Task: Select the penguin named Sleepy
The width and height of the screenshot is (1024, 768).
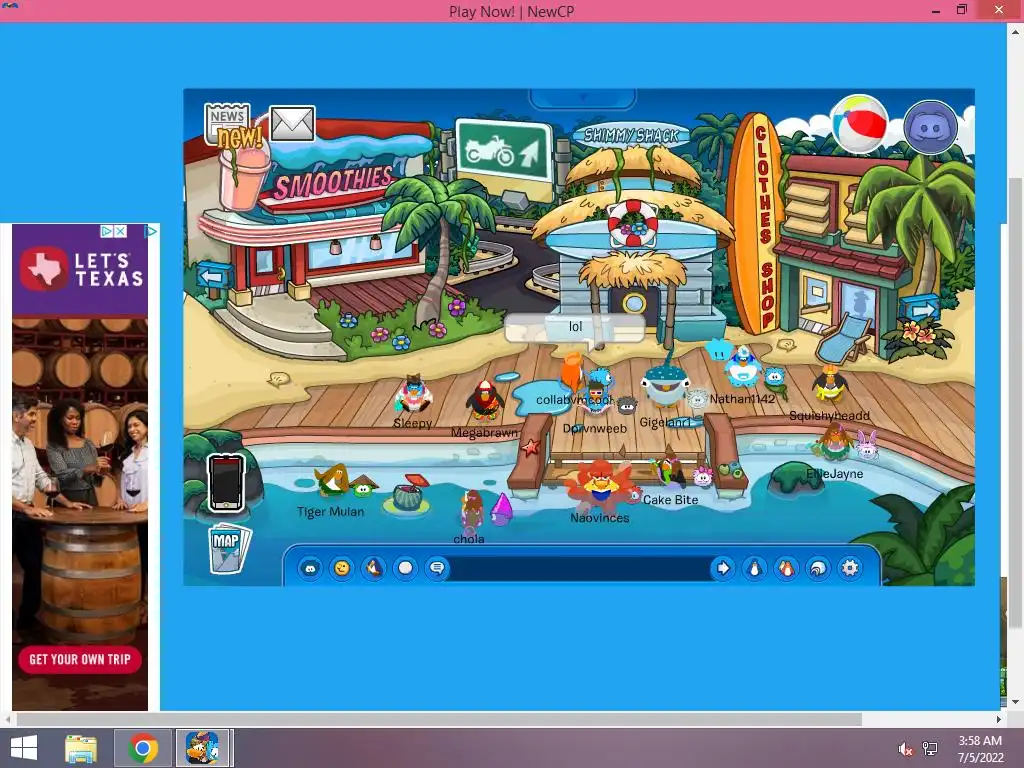Action: [x=413, y=396]
